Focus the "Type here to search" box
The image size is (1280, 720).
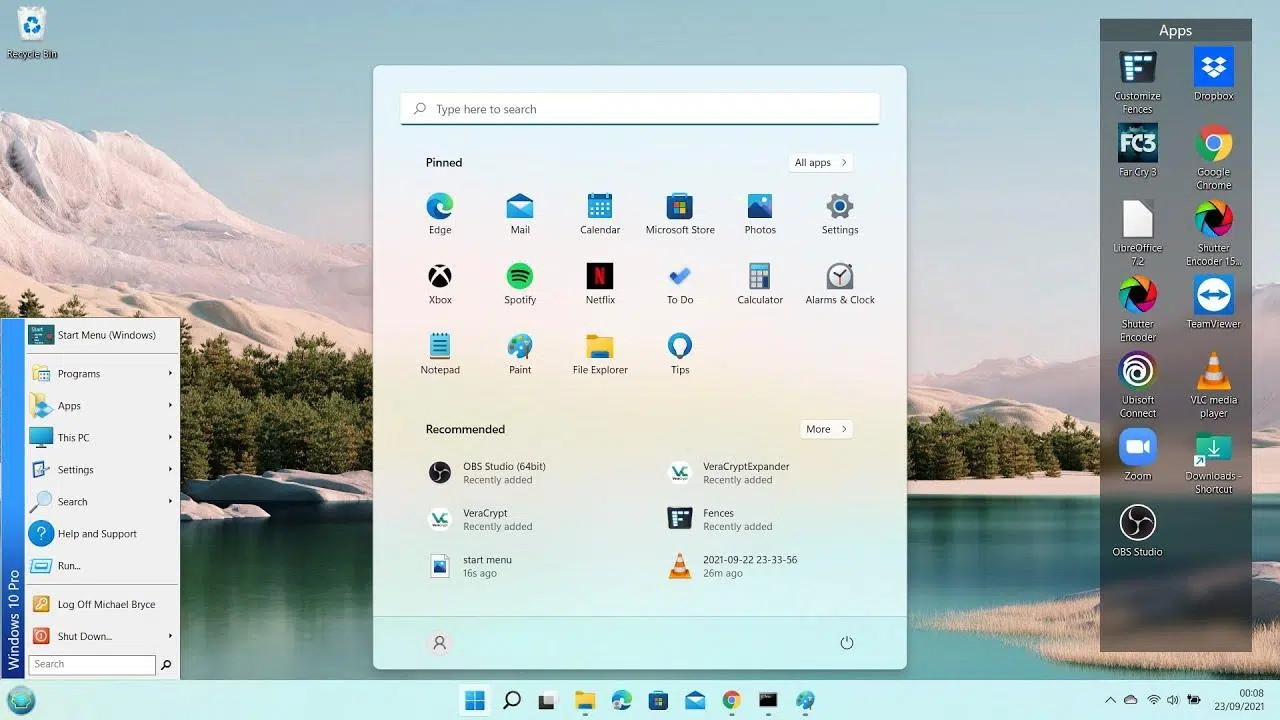tap(640, 109)
